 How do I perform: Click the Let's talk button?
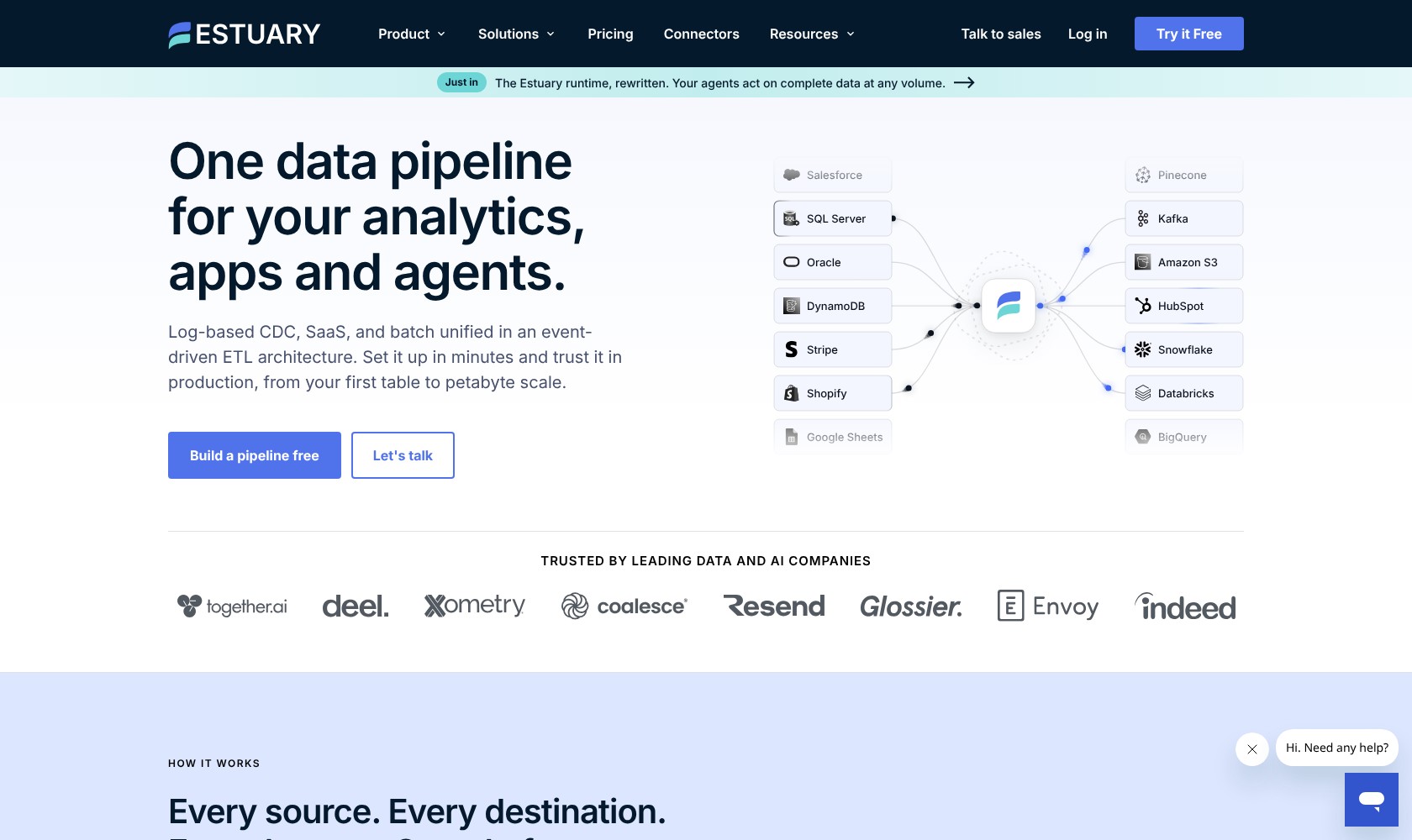pos(403,455)
